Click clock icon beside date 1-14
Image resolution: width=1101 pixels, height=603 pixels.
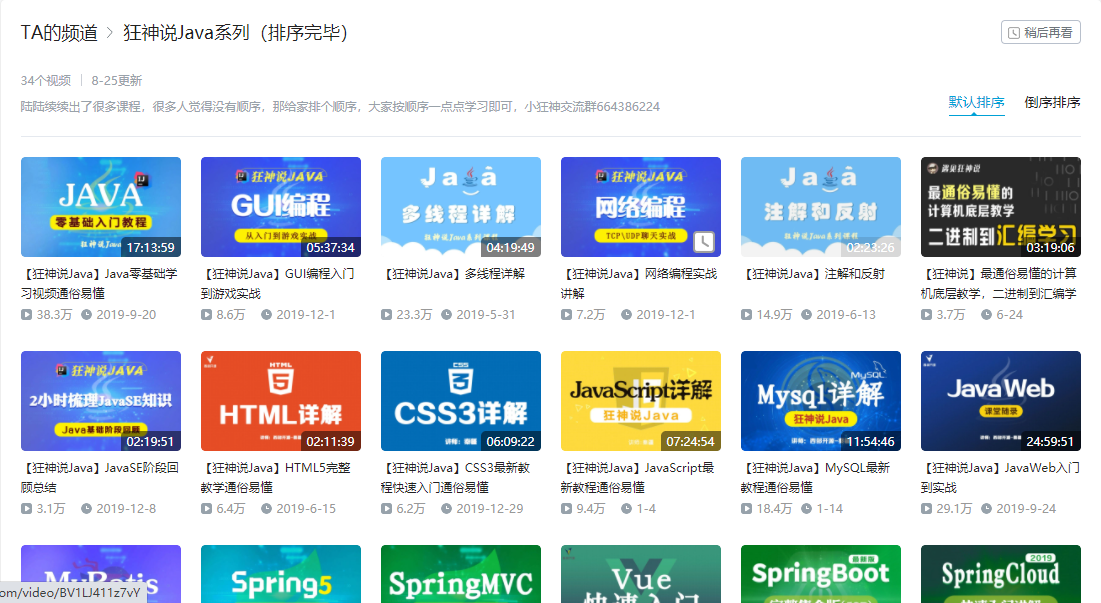[807, 508]
